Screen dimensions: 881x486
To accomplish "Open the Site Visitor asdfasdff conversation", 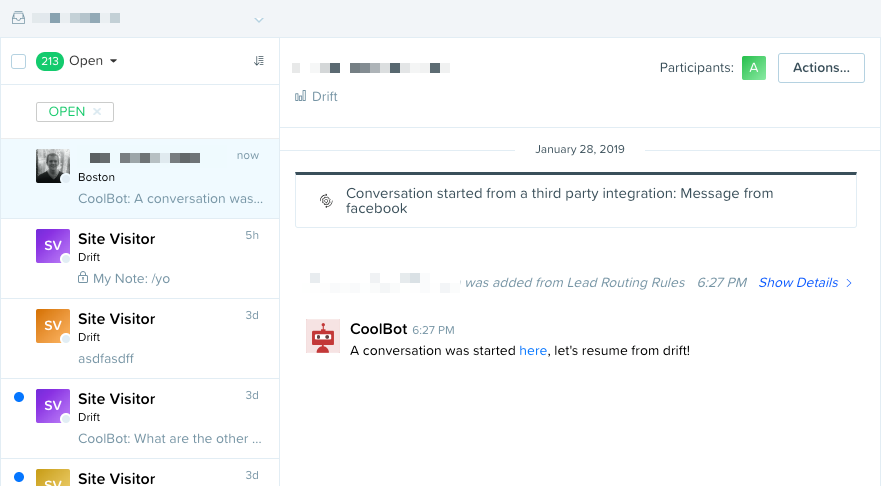I will [140, 338].
